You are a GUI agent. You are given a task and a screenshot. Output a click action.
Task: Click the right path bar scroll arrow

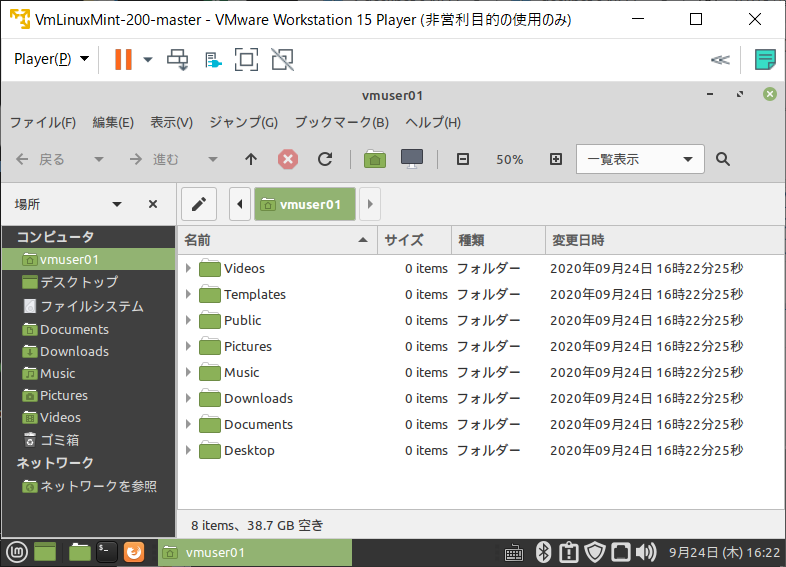[370, 204]
